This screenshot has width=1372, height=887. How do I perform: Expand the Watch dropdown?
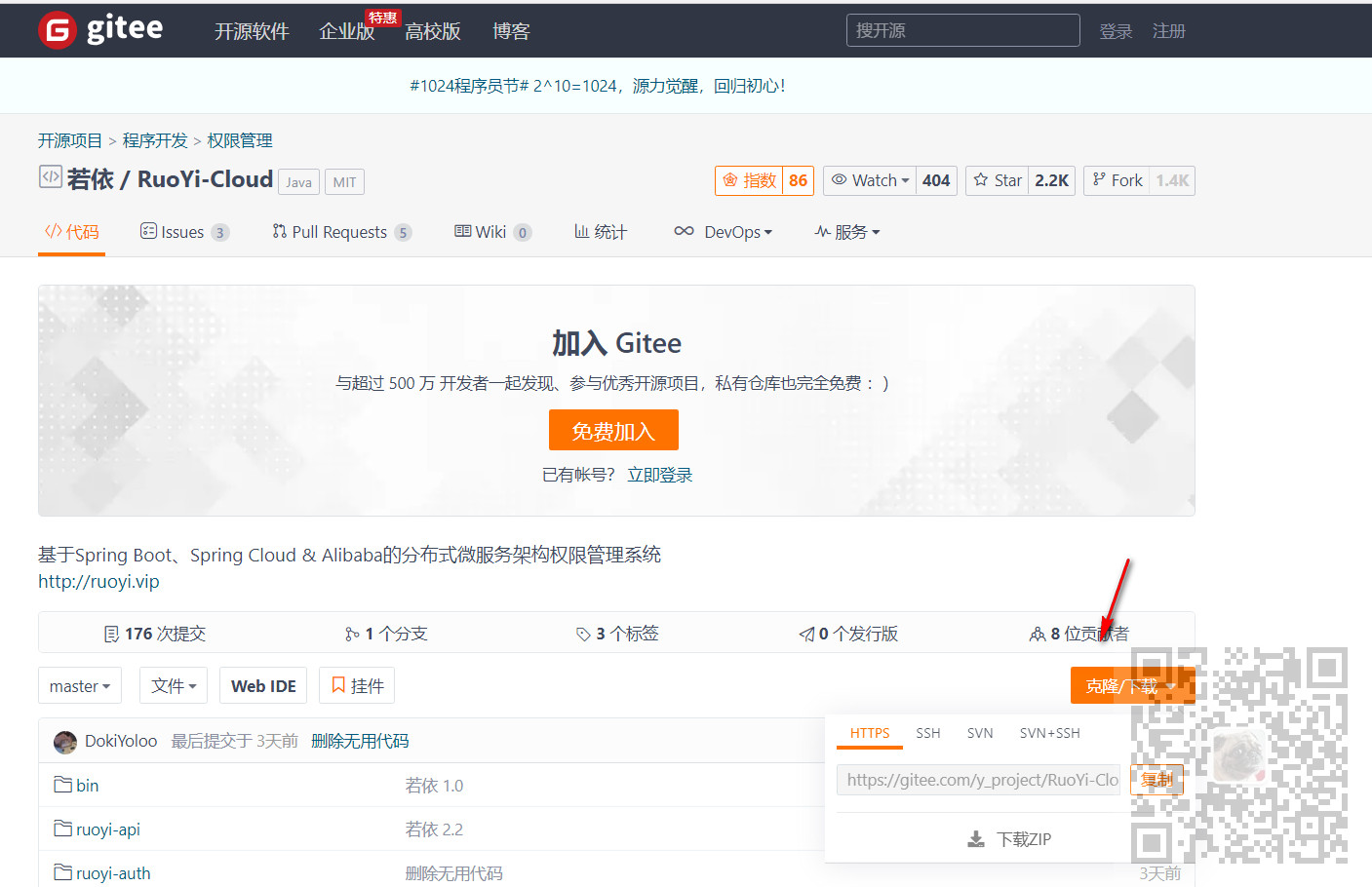tap(870, 180)
